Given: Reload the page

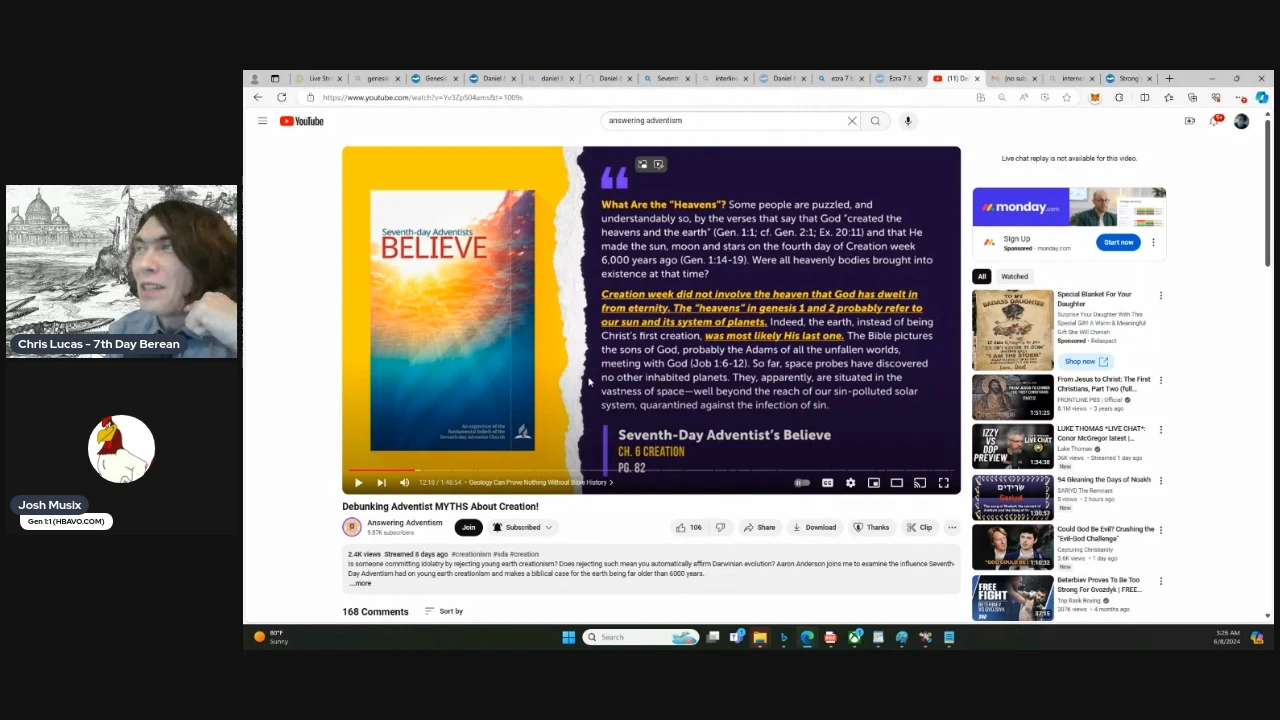Looking at the screenshot, I should click(282, 97).
